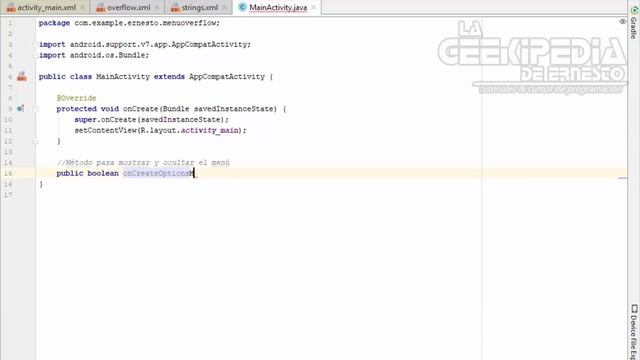Click the Método para mostrar comment line
Screen dimensions: 640x360
pyautogui.click(x=143, y=162)
